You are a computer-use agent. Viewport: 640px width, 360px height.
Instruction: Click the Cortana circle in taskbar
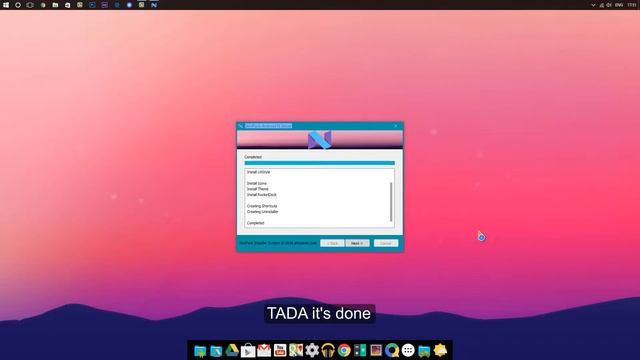coord(18,5)
